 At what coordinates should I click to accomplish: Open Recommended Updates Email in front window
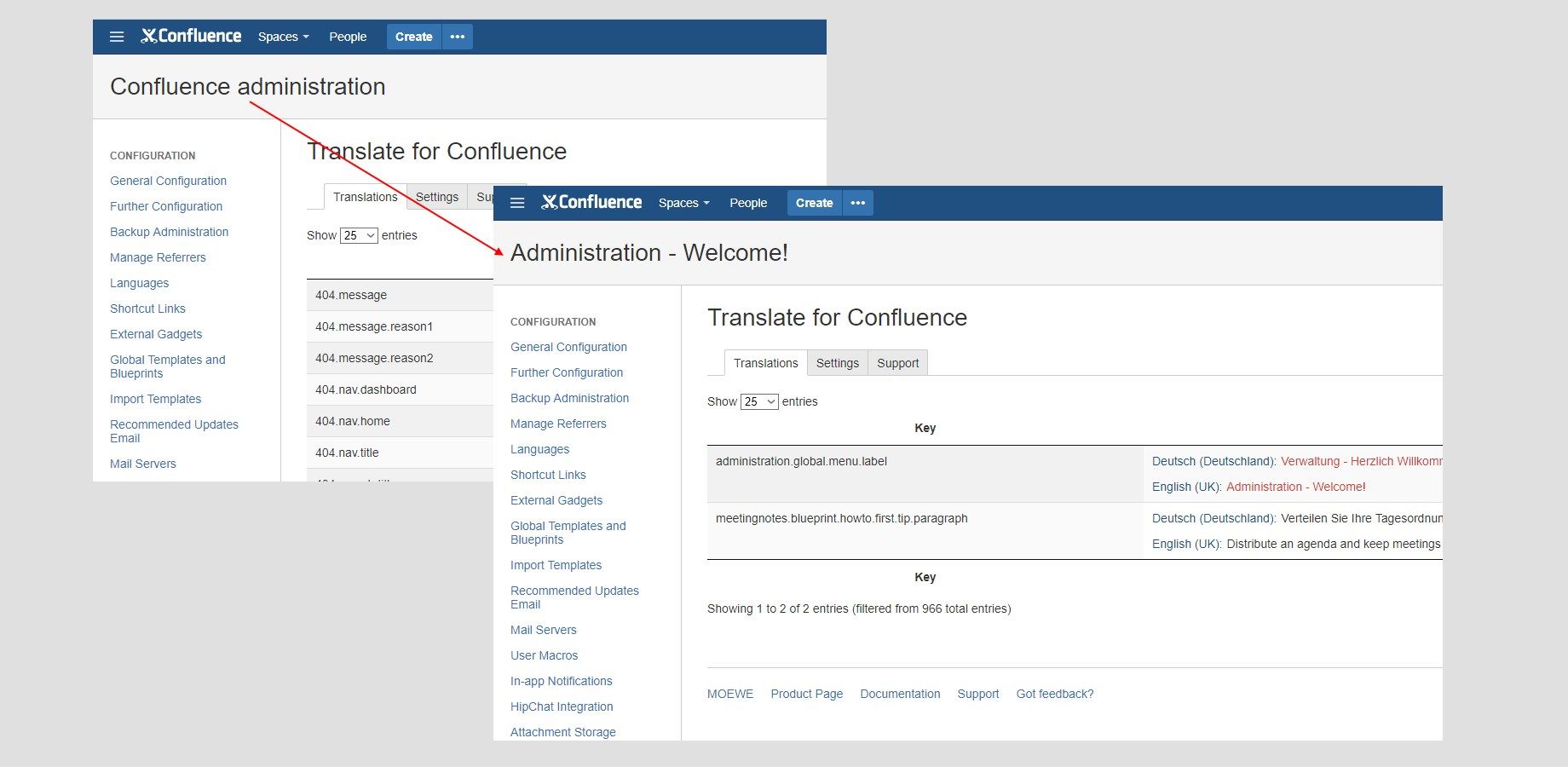point(574,597)
